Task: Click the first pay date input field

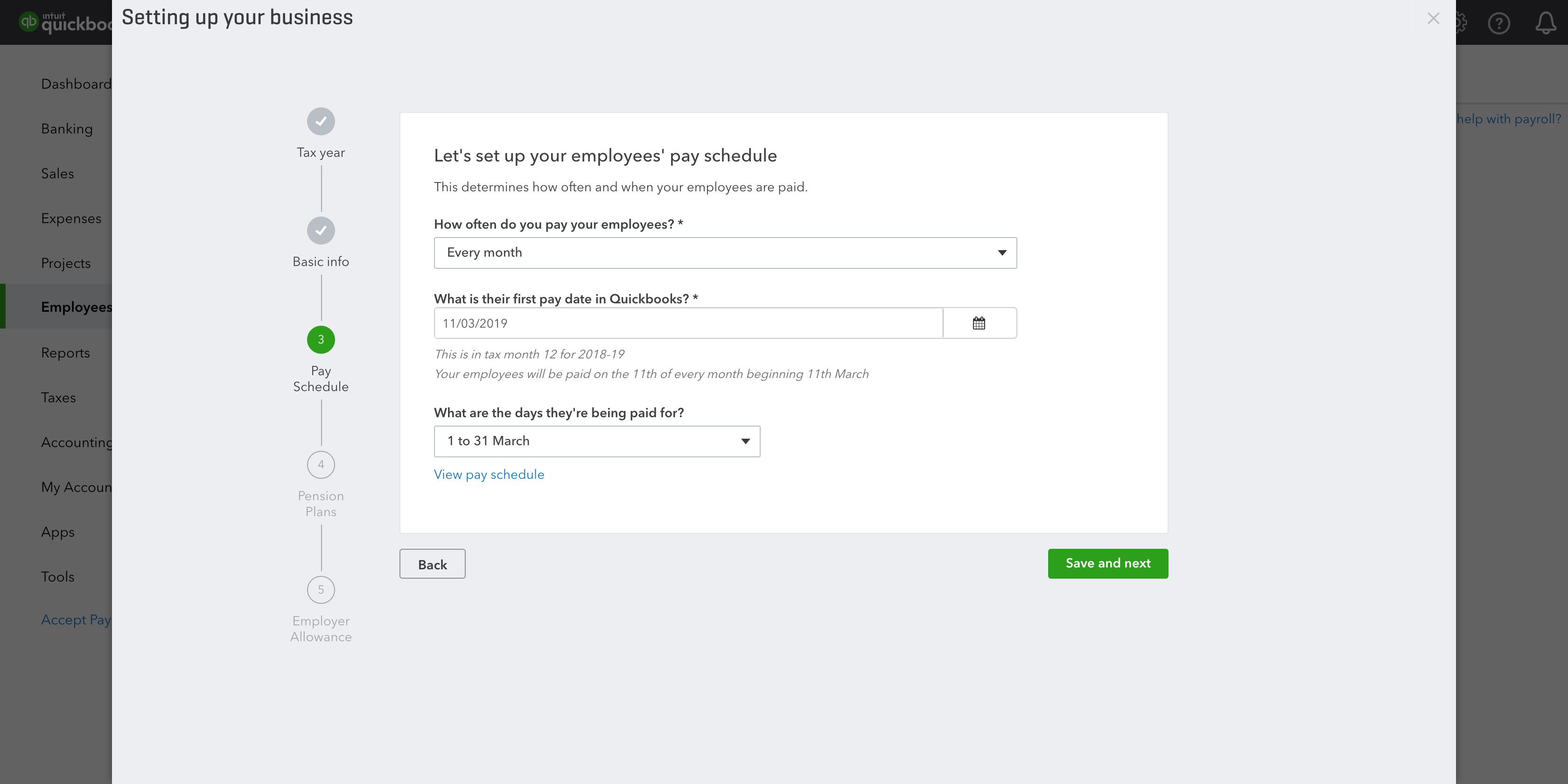Action: (x=688, y=323)
